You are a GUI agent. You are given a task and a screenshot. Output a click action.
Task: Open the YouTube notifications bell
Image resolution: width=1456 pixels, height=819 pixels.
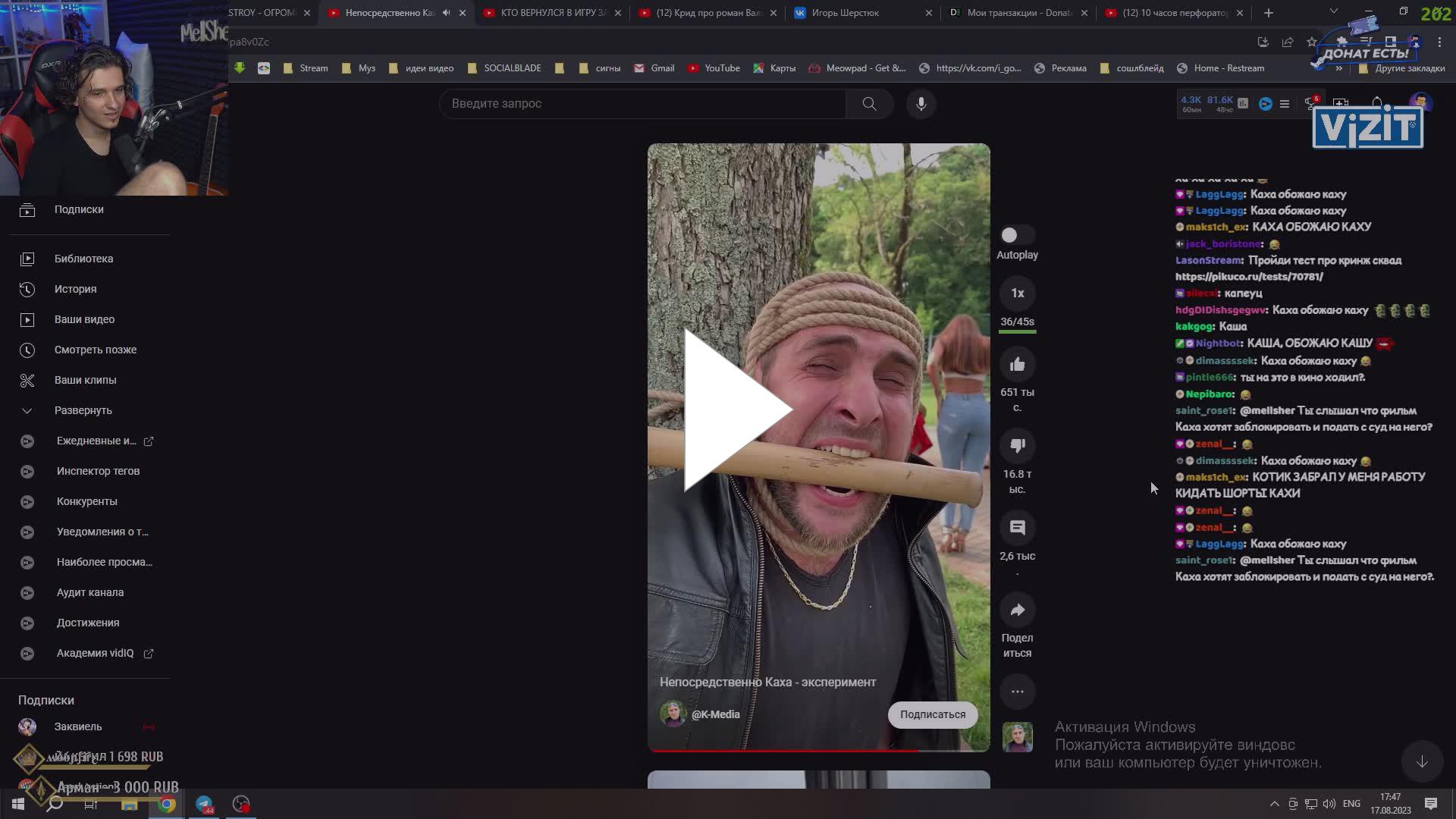tap(1376, 102)
